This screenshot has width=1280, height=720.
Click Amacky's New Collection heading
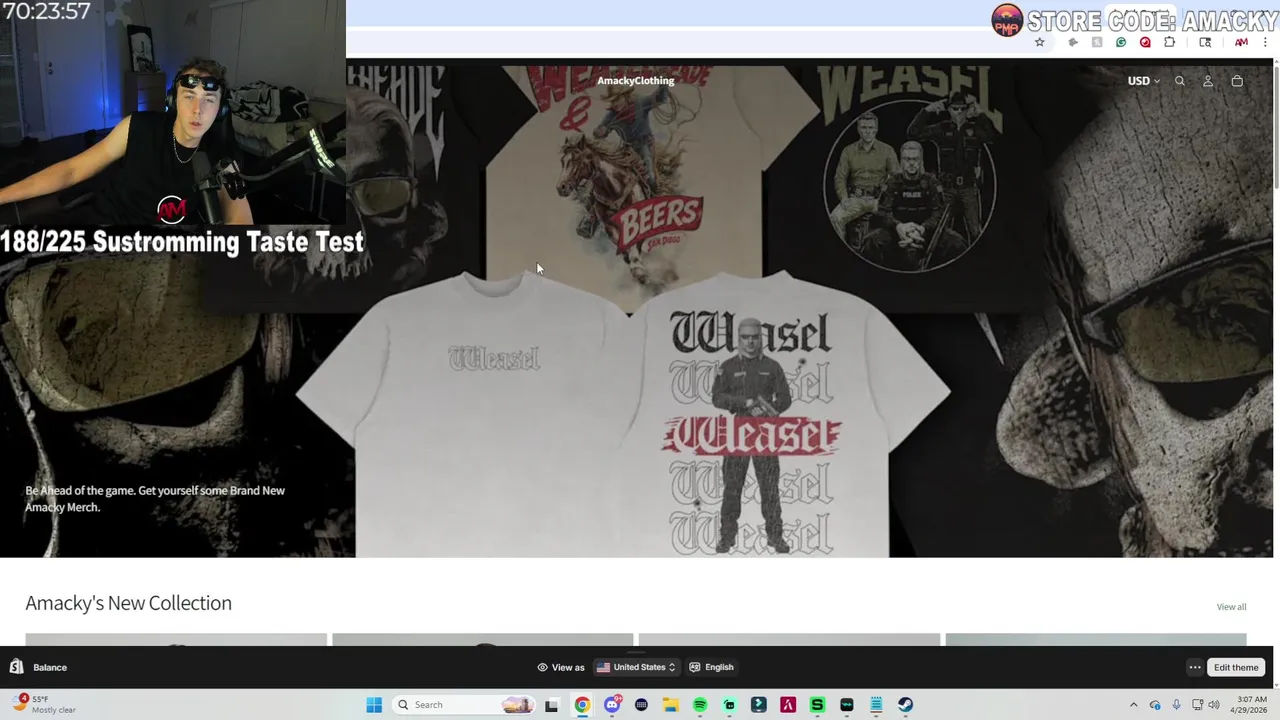click(x=128, y=603)
